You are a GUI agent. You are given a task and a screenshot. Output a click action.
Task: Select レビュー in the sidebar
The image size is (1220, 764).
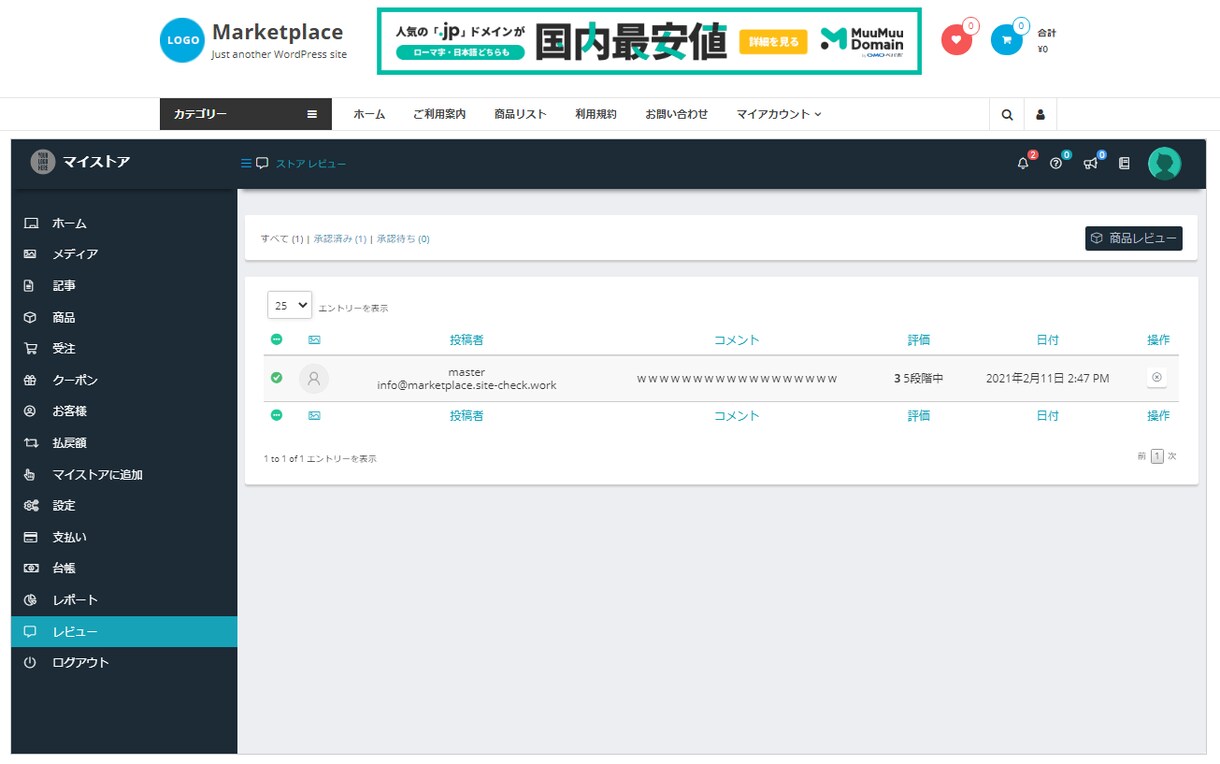click(x=124, y=632)
